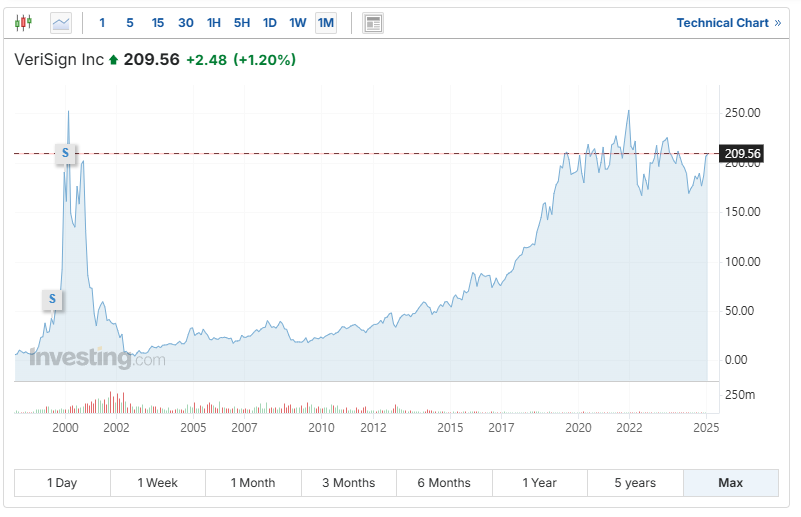Set interval to 30 minutes

[186, 23]
